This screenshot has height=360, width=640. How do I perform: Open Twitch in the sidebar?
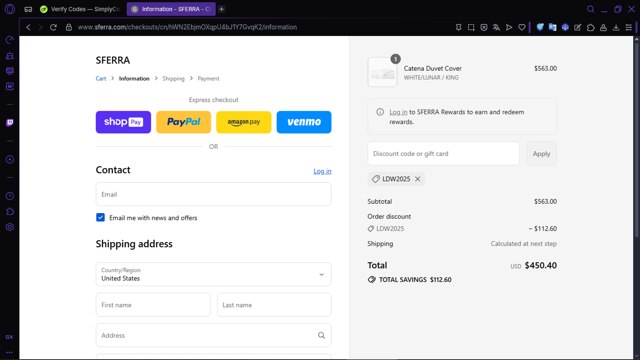[x=10, y=122]
